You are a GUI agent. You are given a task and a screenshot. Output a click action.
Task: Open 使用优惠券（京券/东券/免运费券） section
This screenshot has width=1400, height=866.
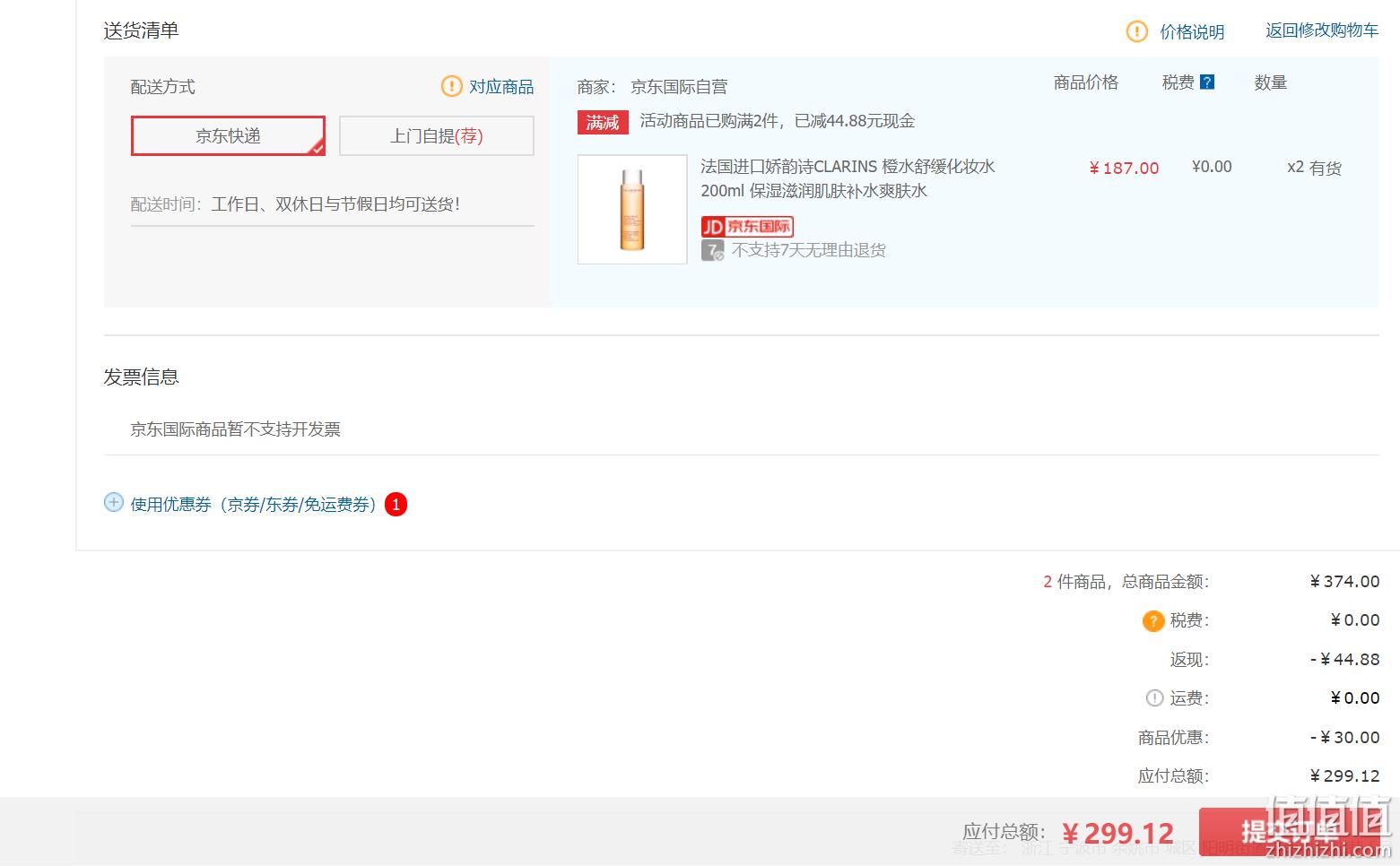click(x=254, y=505)
